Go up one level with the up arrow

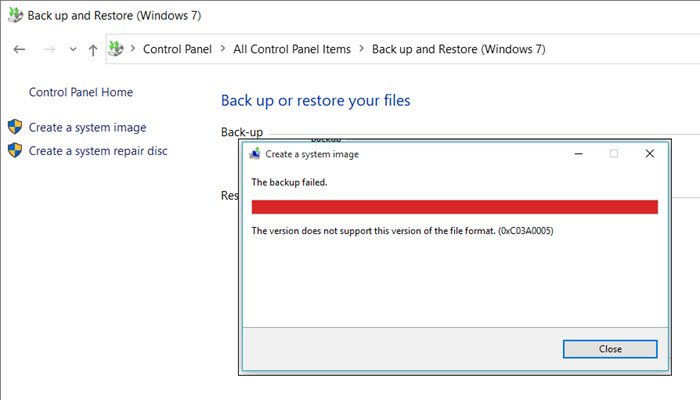coord(93,49)
